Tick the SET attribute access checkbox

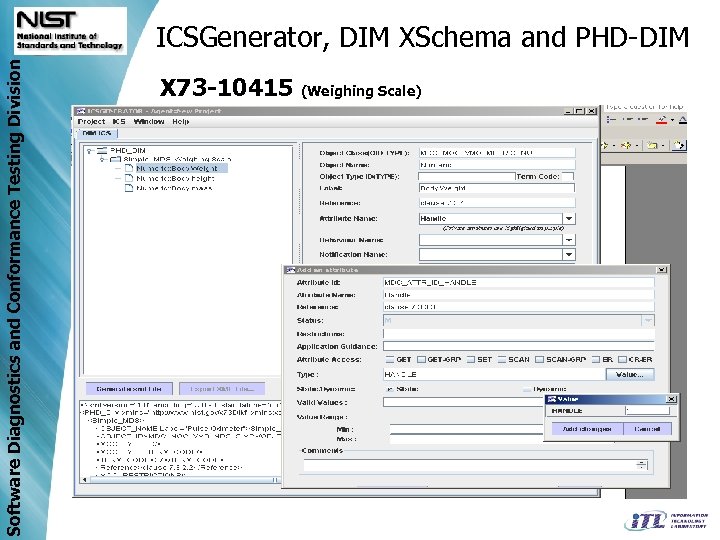[x=471, y=360]
